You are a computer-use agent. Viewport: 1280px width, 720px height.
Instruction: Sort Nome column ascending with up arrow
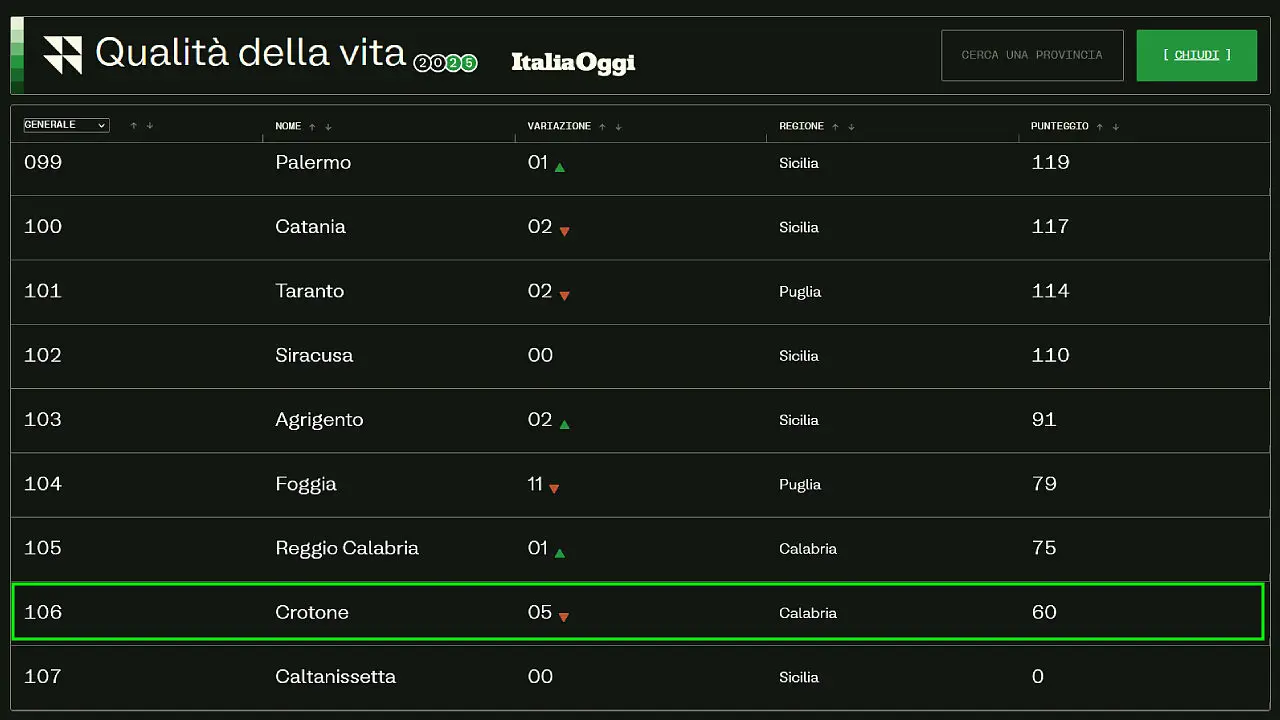pos(313,127)
